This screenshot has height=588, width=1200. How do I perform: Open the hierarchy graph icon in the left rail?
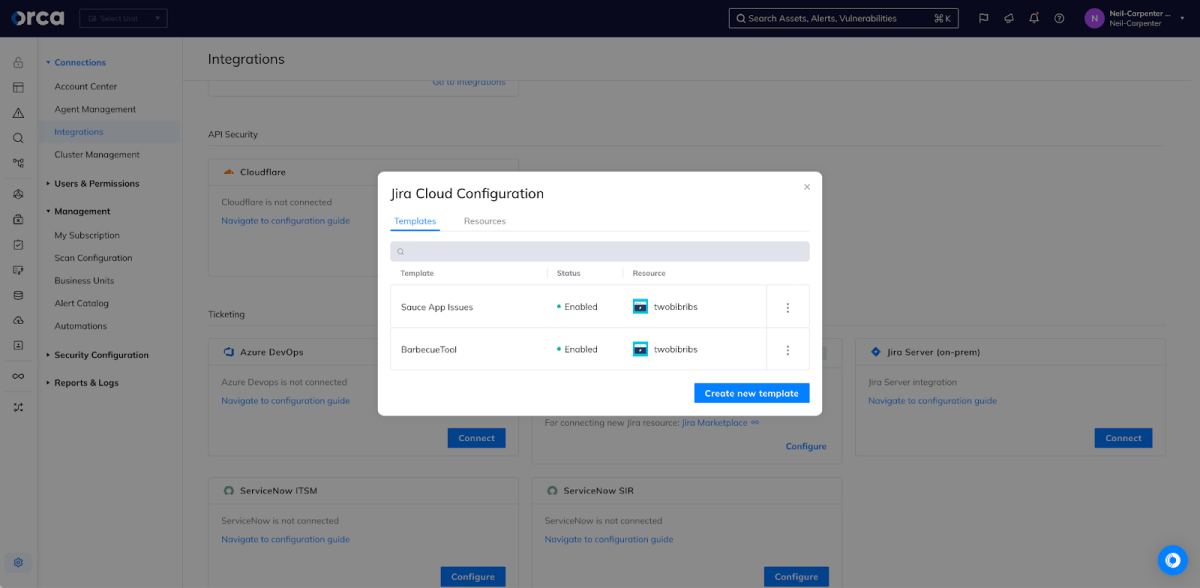(18, 163)
